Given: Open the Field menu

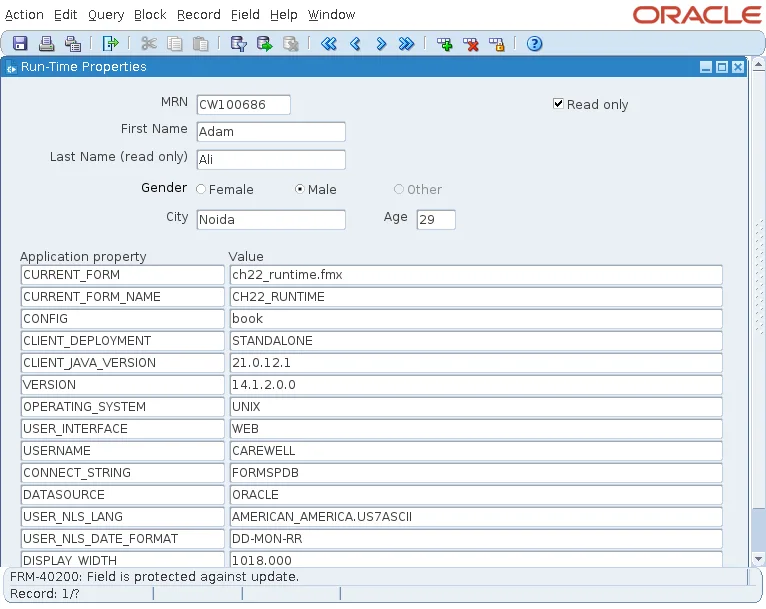Looking at the screenshot, I should coord(245,15).
